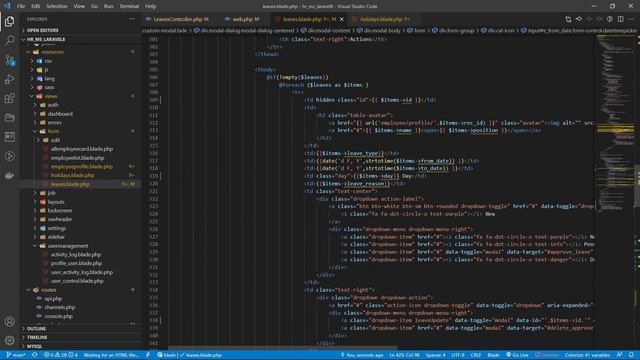Open api.php in routes folder
640x360 pixels.
tap(80, 298)
